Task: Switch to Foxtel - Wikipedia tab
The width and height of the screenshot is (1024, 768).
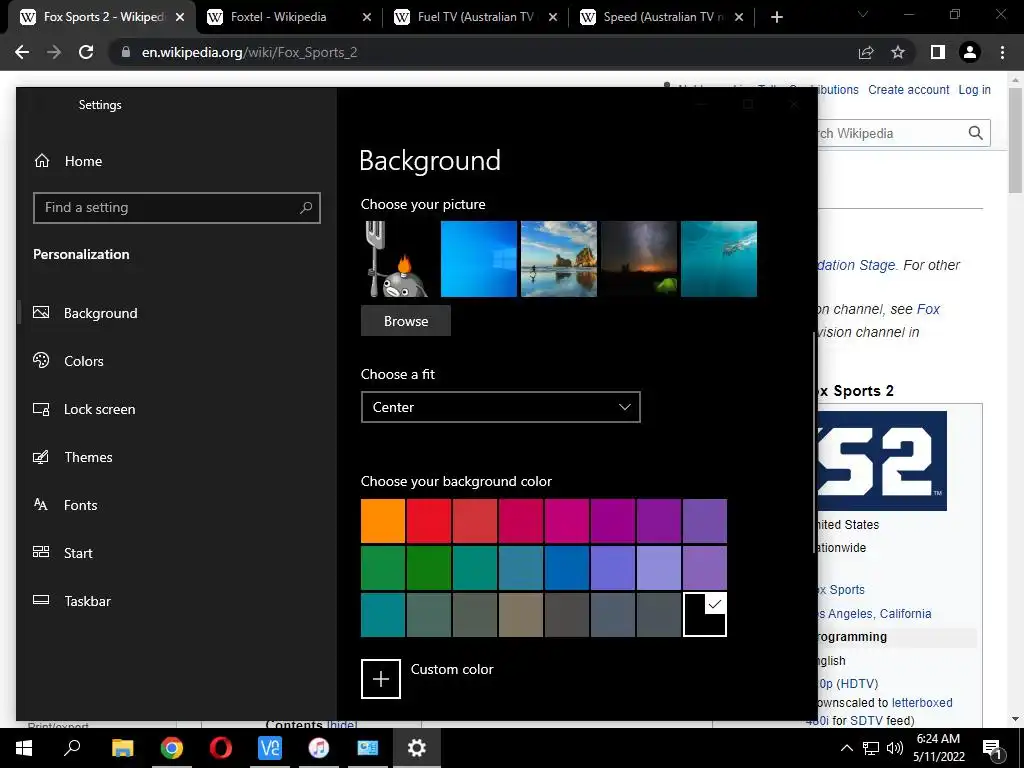Action: (287, 17)
